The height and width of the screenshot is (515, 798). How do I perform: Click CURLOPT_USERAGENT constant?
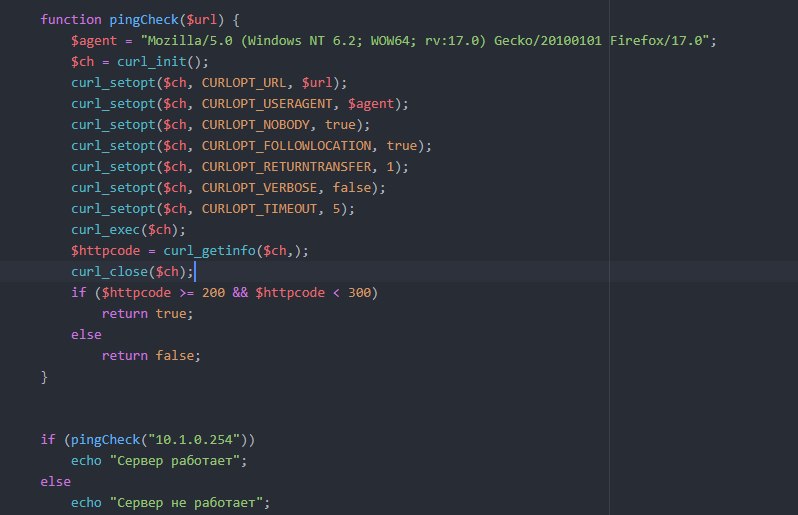[x=267, y=104]
